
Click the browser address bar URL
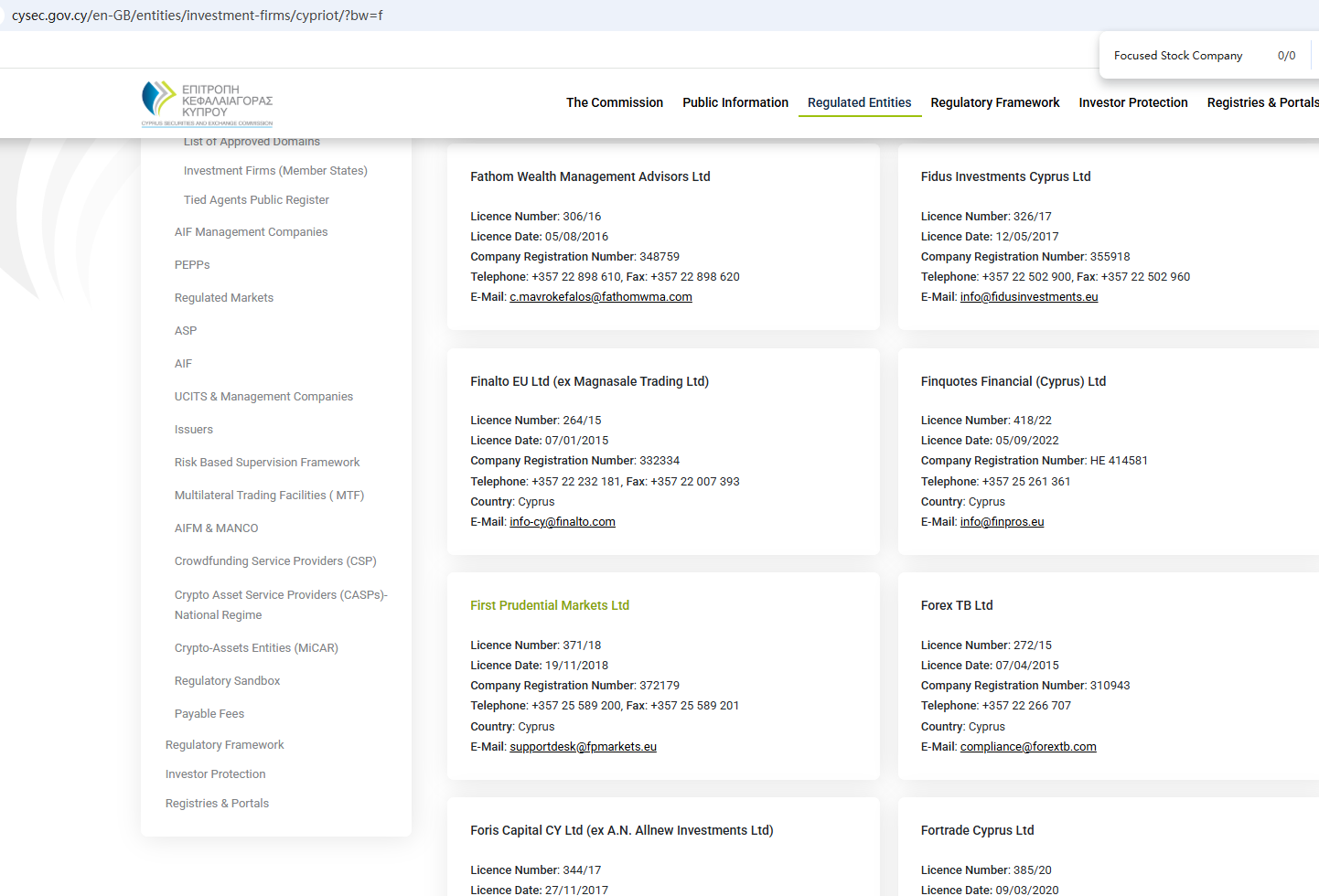pos(197,16)
